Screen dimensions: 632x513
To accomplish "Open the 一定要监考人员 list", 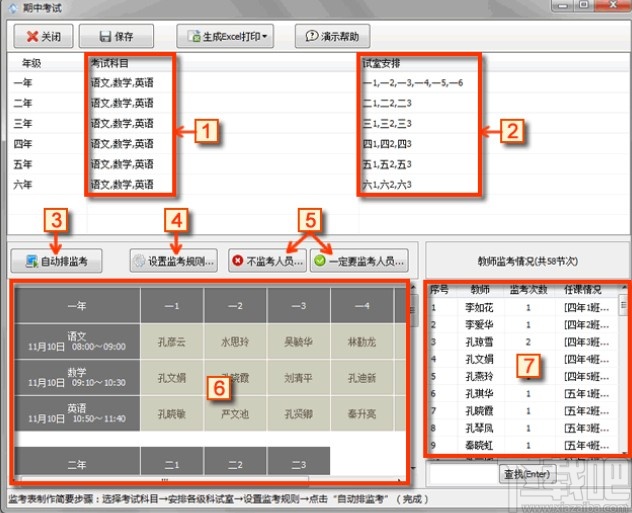I will coord(359,261).
